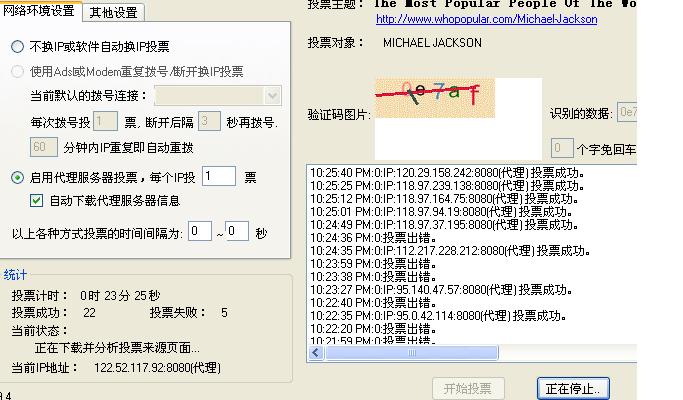The height and width of the screenshot is (400, 683).
Task: Click the 每个IP投 votes input field
Action: click(x=218, y=177)
